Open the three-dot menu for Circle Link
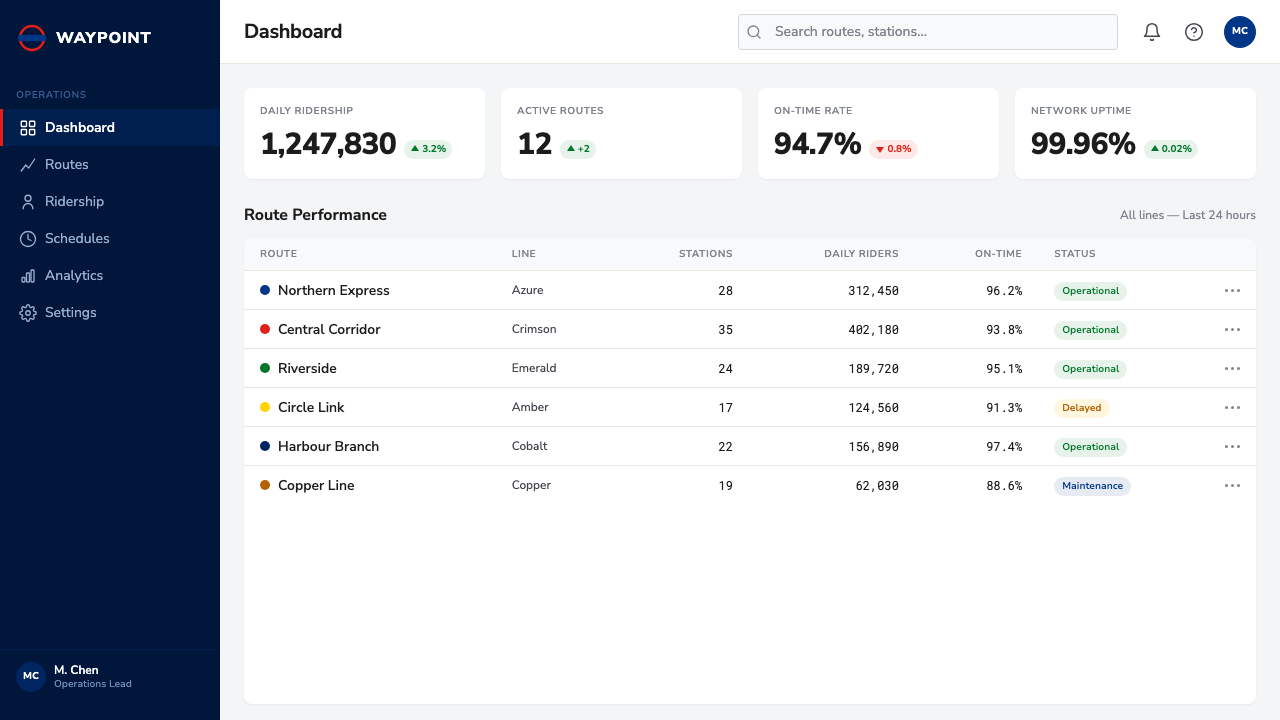The image size is (1280, 720). point(1232,408)
